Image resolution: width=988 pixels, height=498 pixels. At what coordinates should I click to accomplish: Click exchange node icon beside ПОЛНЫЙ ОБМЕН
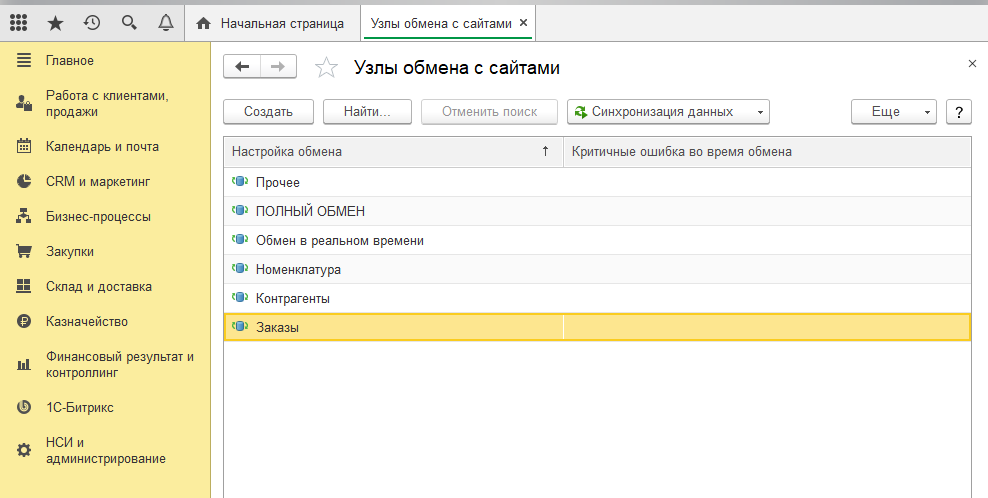(x=240, y=211)
